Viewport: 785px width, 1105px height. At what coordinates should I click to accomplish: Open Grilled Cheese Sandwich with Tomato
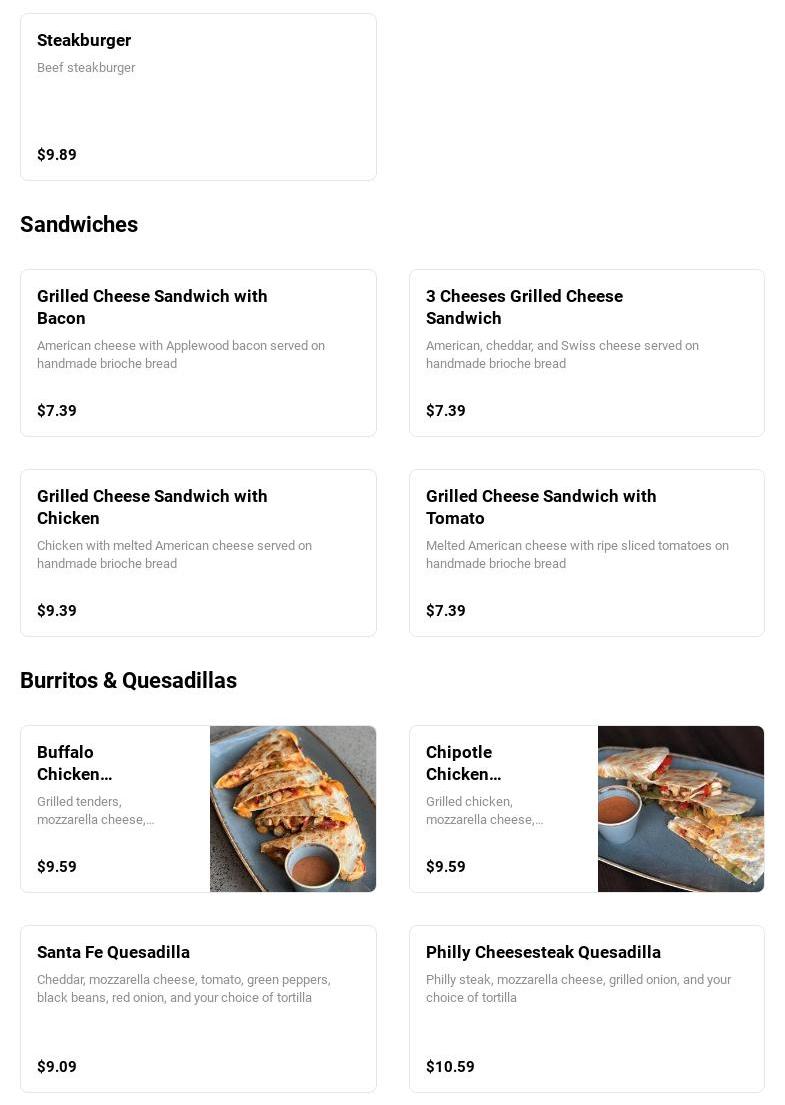point(541,507)
